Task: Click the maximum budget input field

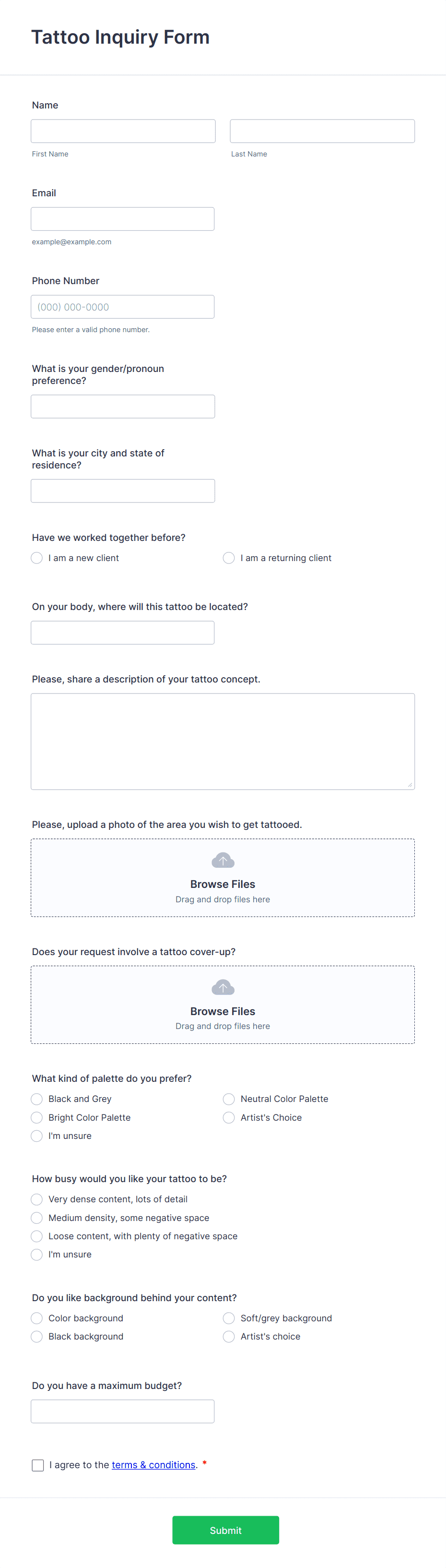Action: click(122, 1411)
